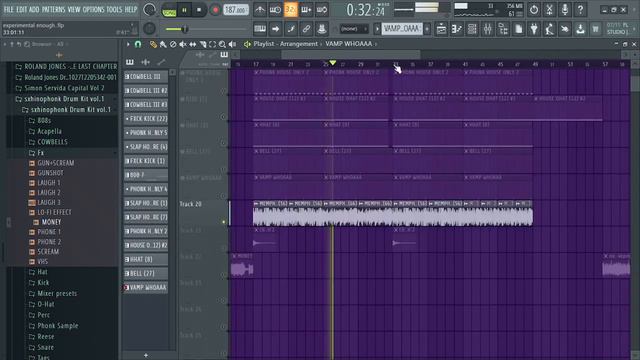Open the PATTERNS menu

[x=53, y=9]
